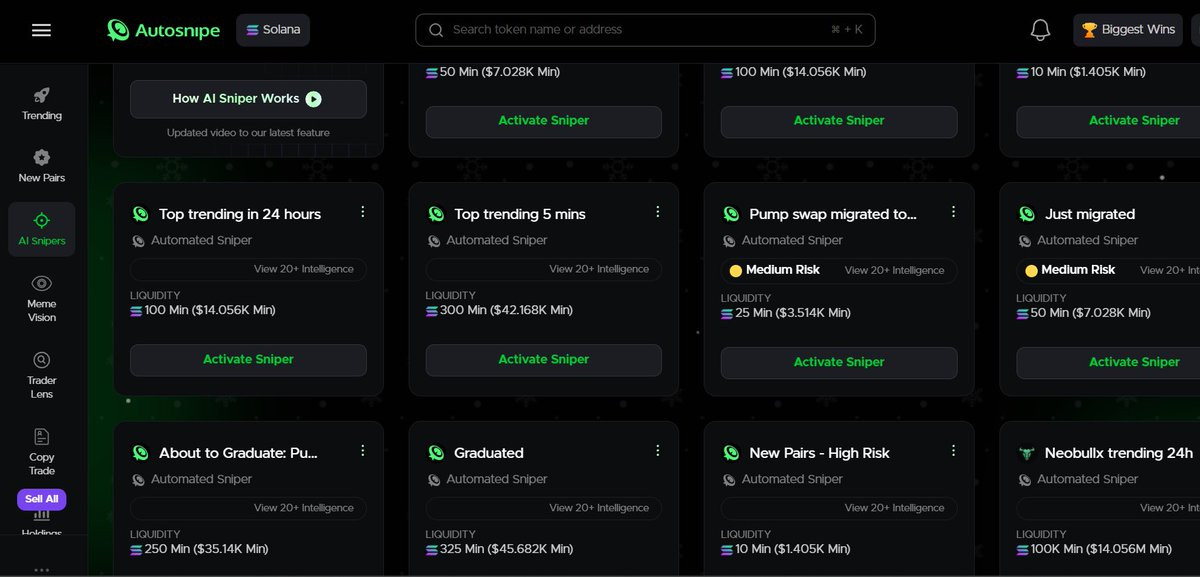Focus the token search field
The height and width of the screenshot is (577, 1200).
pyautogui.click(x=640, y=30)
